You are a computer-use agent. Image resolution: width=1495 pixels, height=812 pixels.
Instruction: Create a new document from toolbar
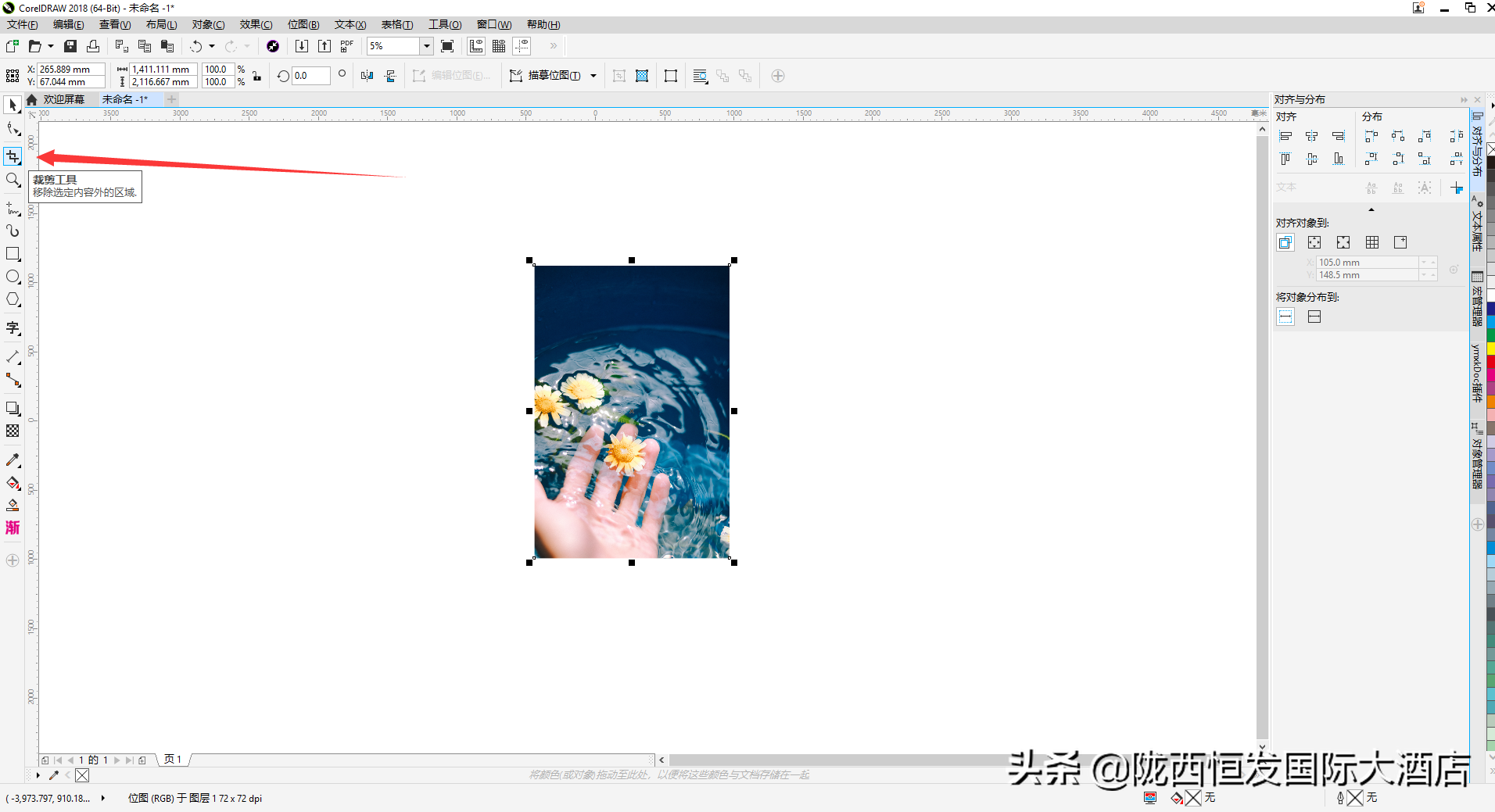coord(13,46)
